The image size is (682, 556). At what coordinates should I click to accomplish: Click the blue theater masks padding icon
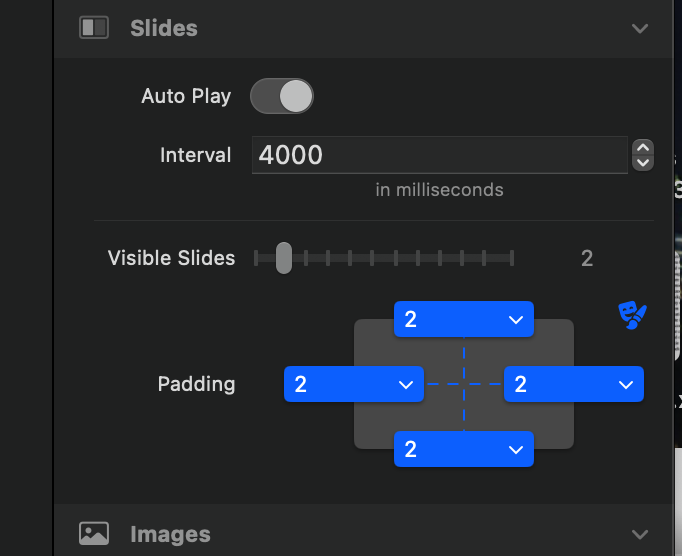pos(632,316)
